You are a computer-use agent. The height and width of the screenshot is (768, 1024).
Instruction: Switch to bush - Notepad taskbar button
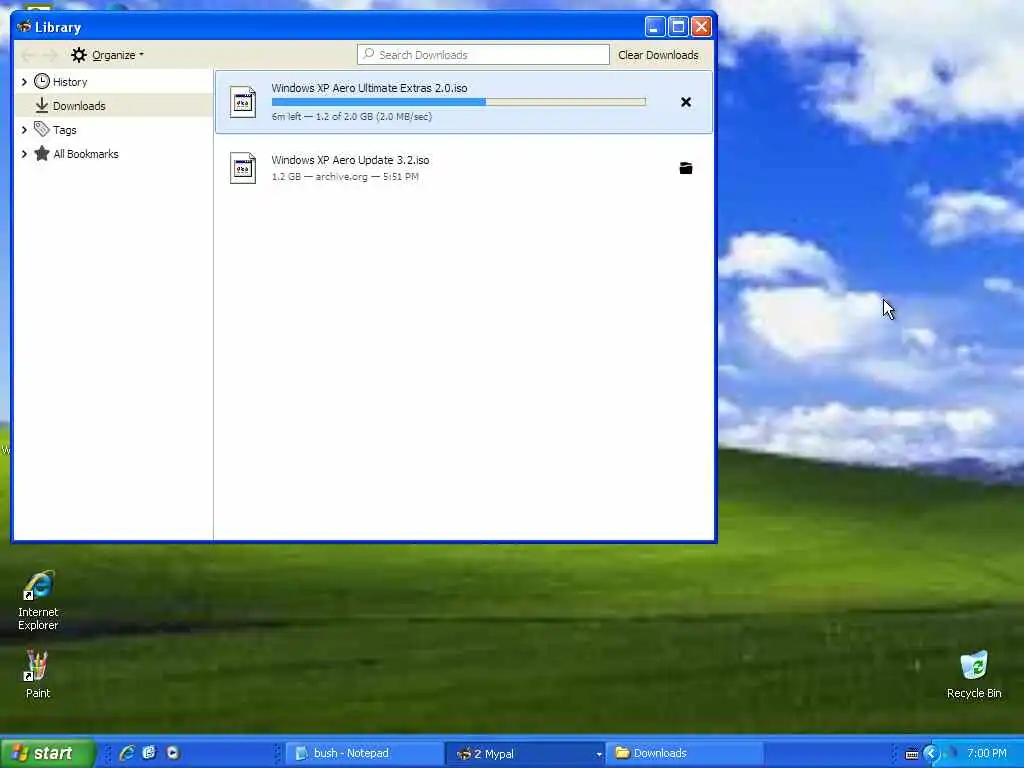(x=364, y=753)
